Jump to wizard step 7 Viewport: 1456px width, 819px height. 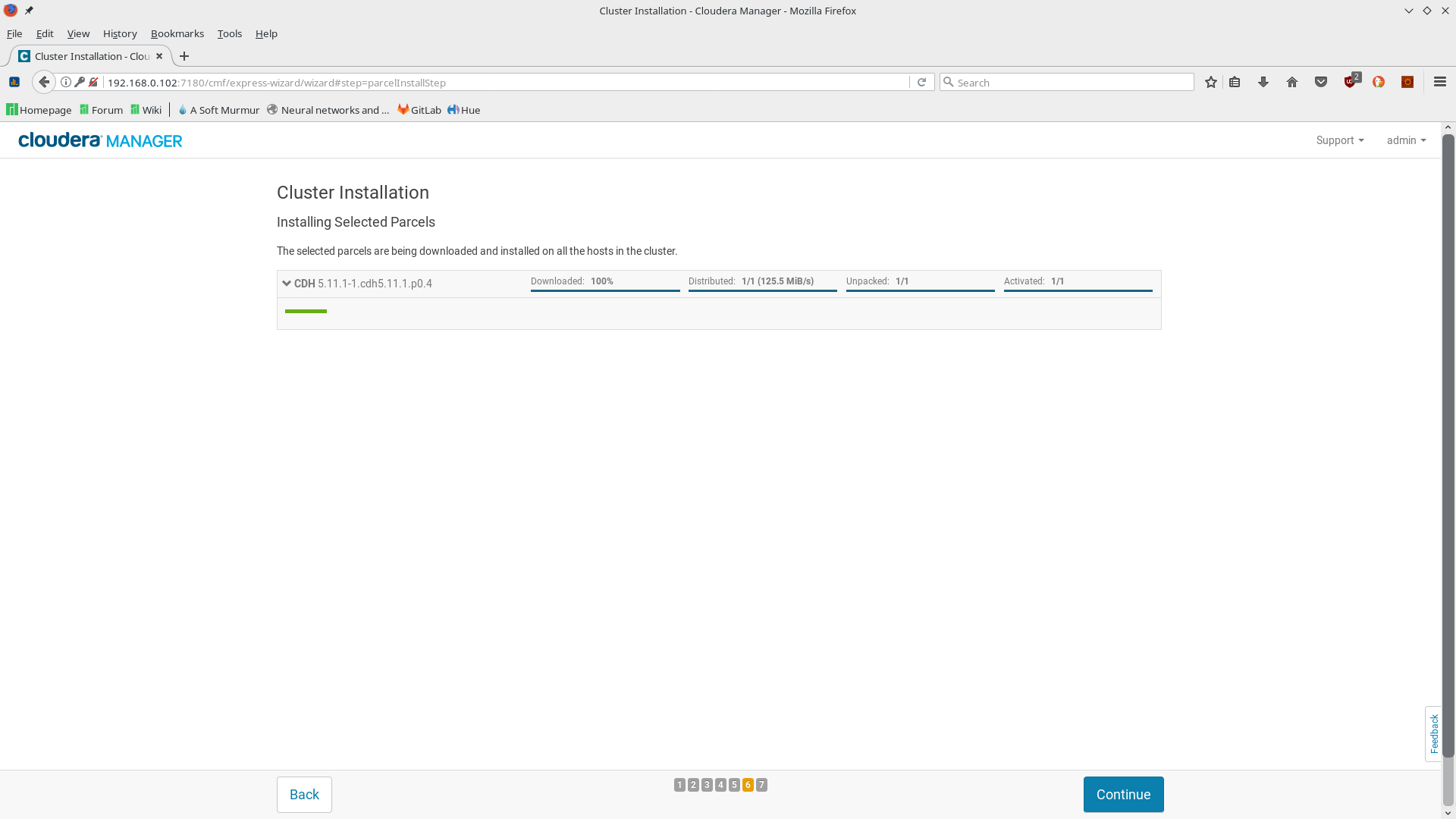761,785
